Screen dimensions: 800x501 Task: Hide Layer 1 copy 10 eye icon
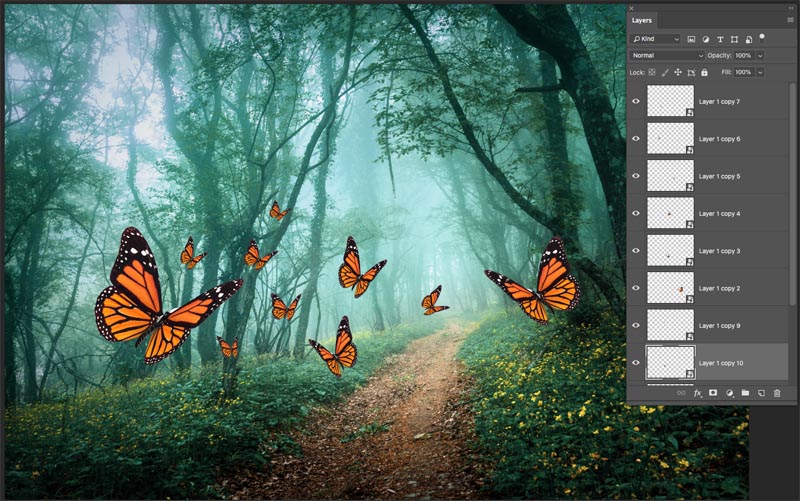(636, 363)
